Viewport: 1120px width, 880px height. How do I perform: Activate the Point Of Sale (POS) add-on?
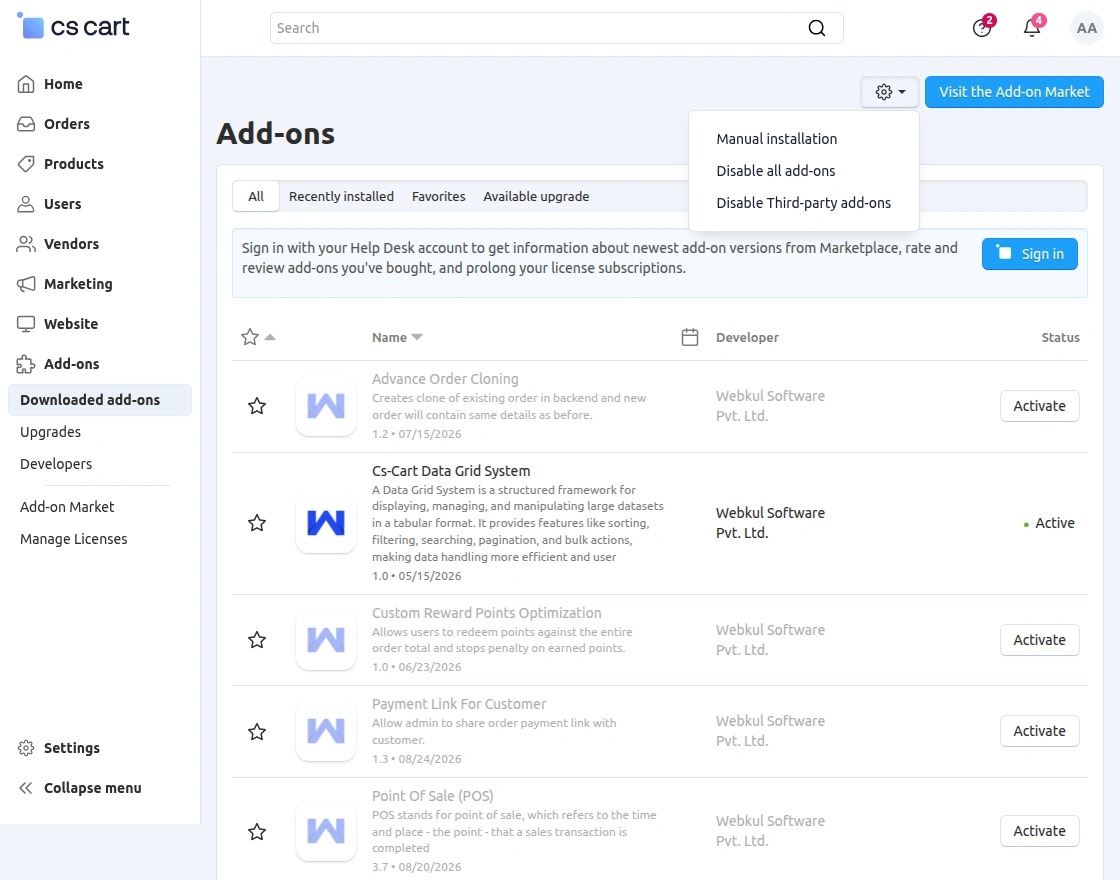click(1039, 831)
